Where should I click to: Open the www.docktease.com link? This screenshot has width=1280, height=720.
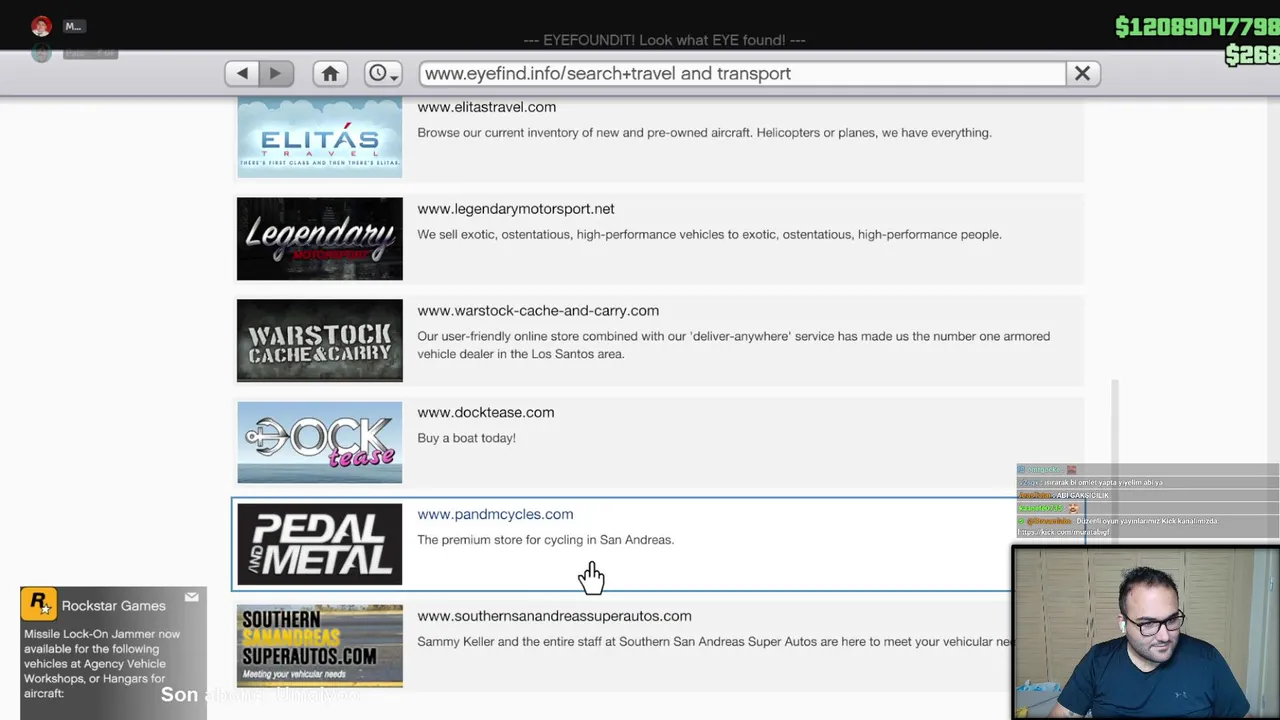[485, 412]
